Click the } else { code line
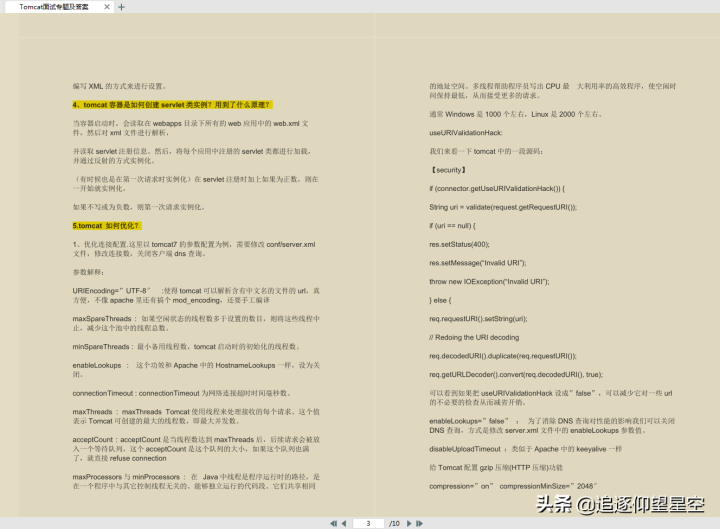Image resolution: width=720 pixels, height=529 pixels. [440, 300]
